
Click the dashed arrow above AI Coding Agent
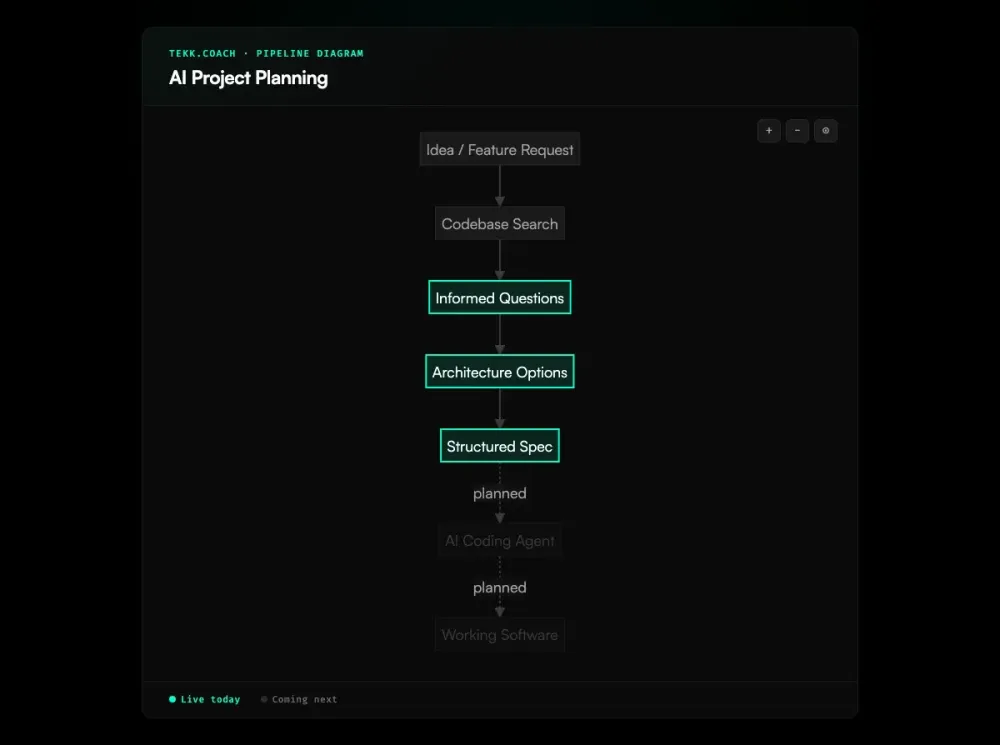tap(499, 514)
